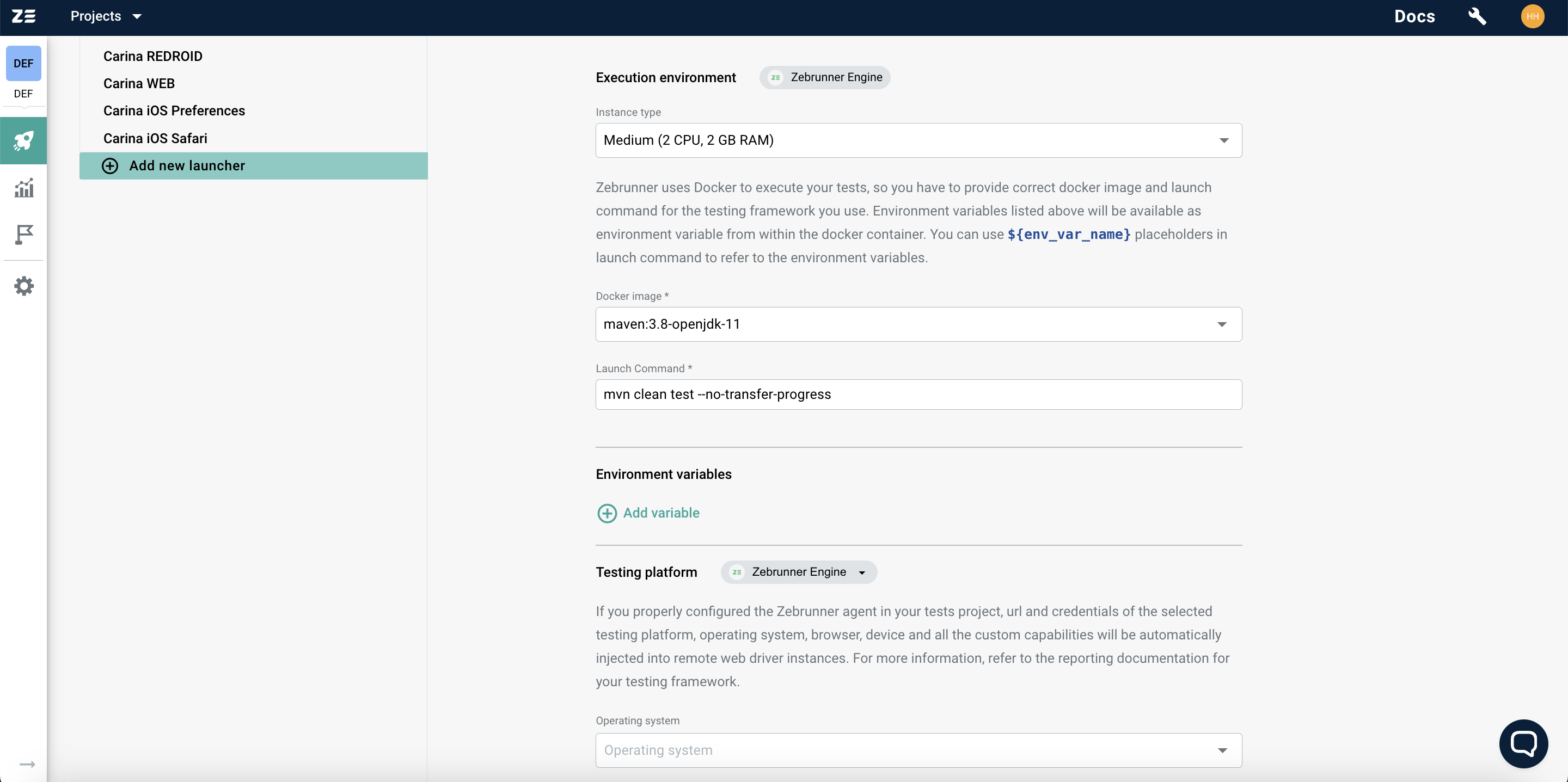Expand the sidebar with arrow icon

point(27,763)
